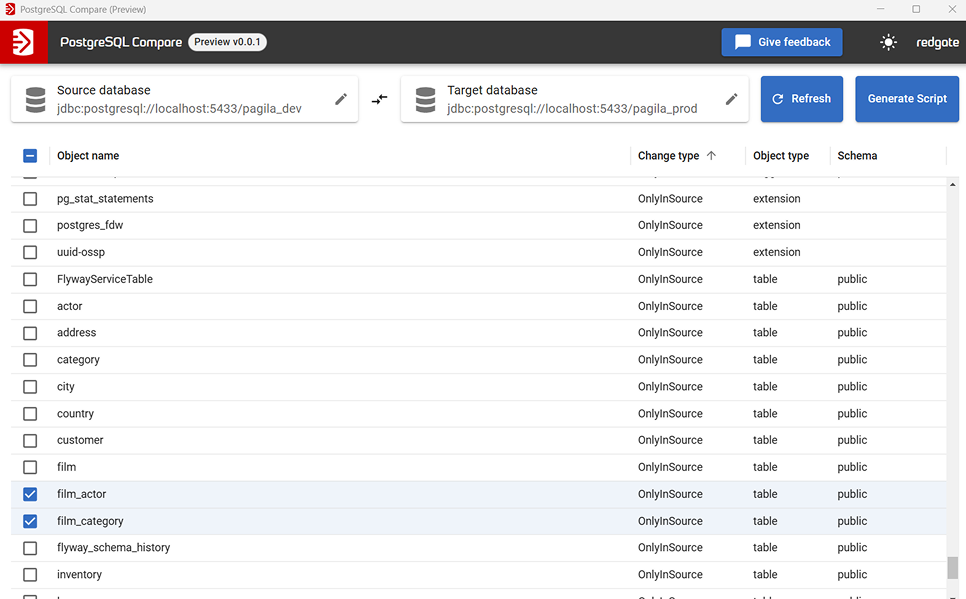Sort by Change type column header
The height and width of the screenshot is (599, 966).
pos(668,156)
